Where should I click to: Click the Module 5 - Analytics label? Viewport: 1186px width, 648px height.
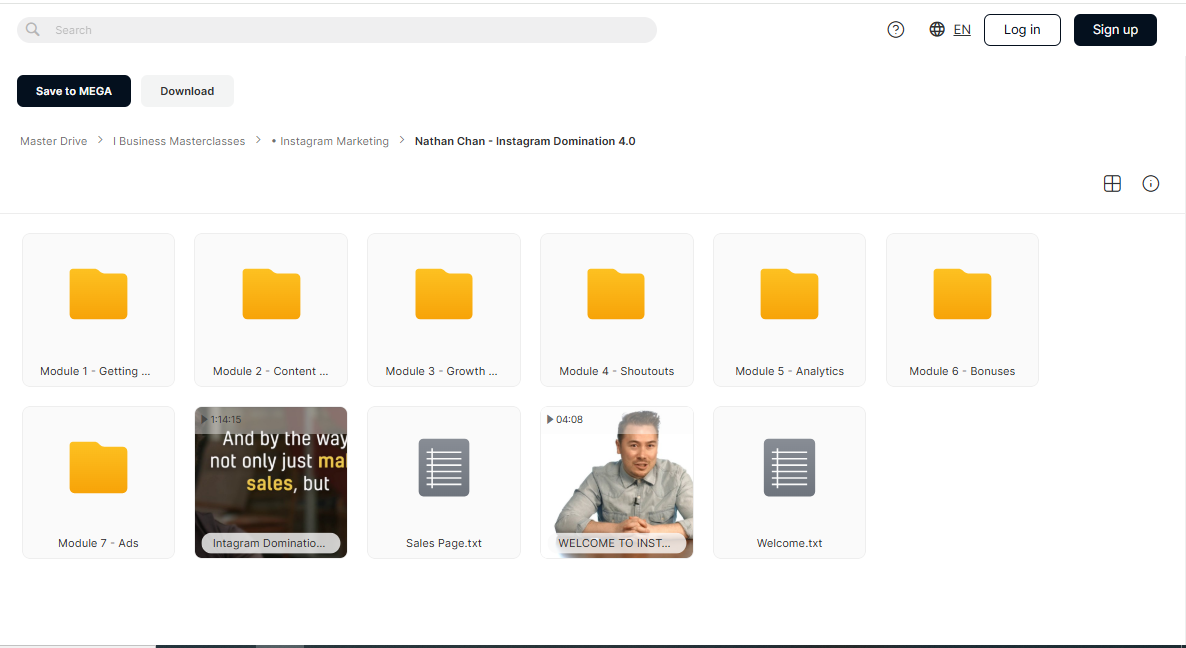tap(789, 371)
